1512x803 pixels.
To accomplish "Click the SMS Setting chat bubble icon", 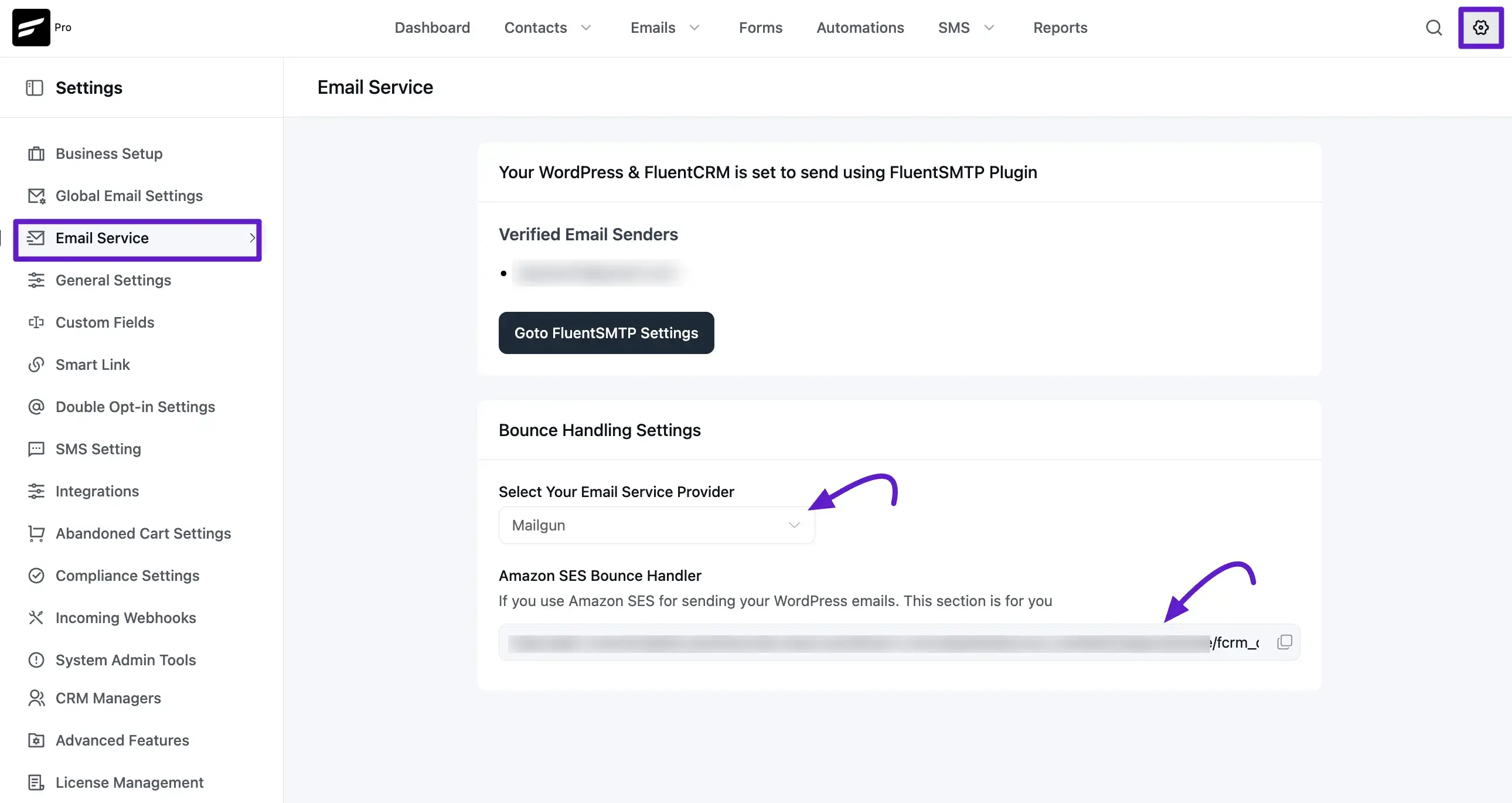I will point(36,449).
